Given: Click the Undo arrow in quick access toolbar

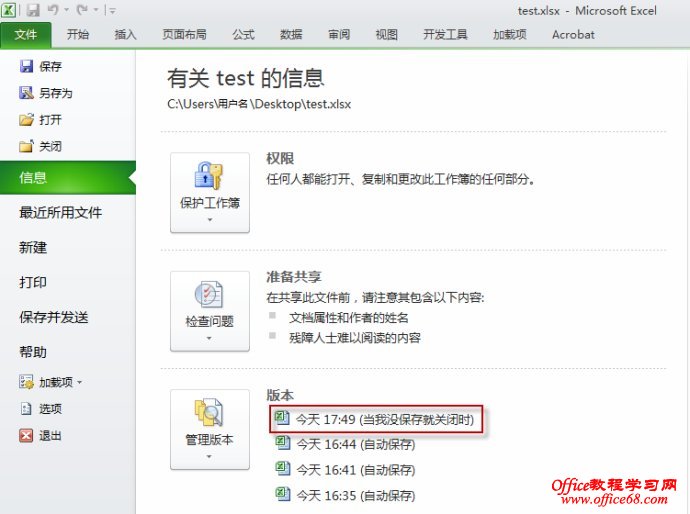Looking at the screenshot, I should (x=53, y=10).
